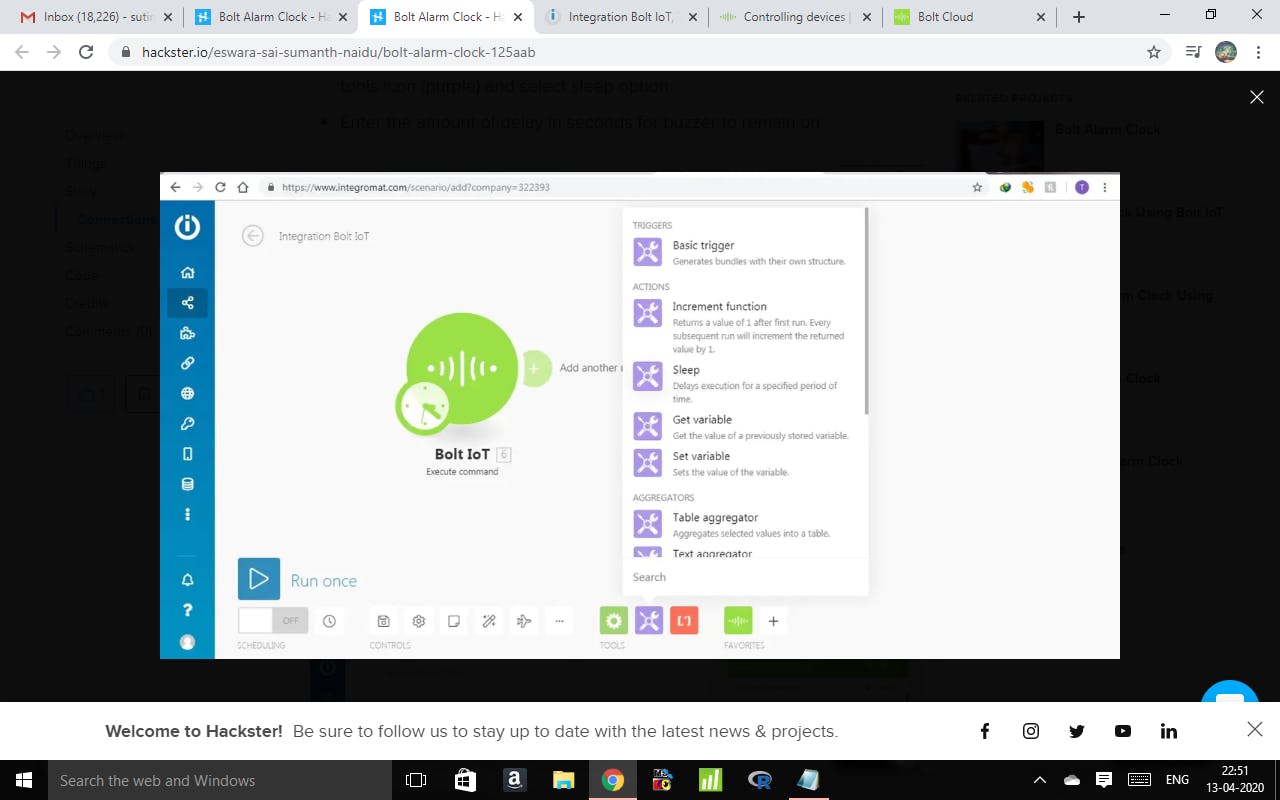Click the save scenario control icon
This screenshot has width=1280, height=800.
coord(383,621)
